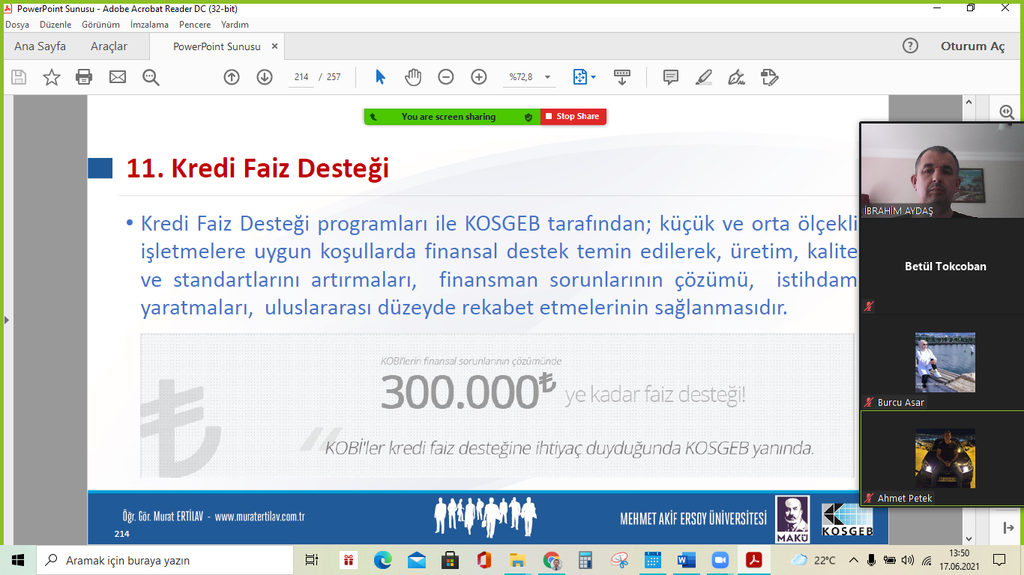Switch to the Araçlar tab
The height and width of the screenshot is (575, 1024).
[109, 46]
